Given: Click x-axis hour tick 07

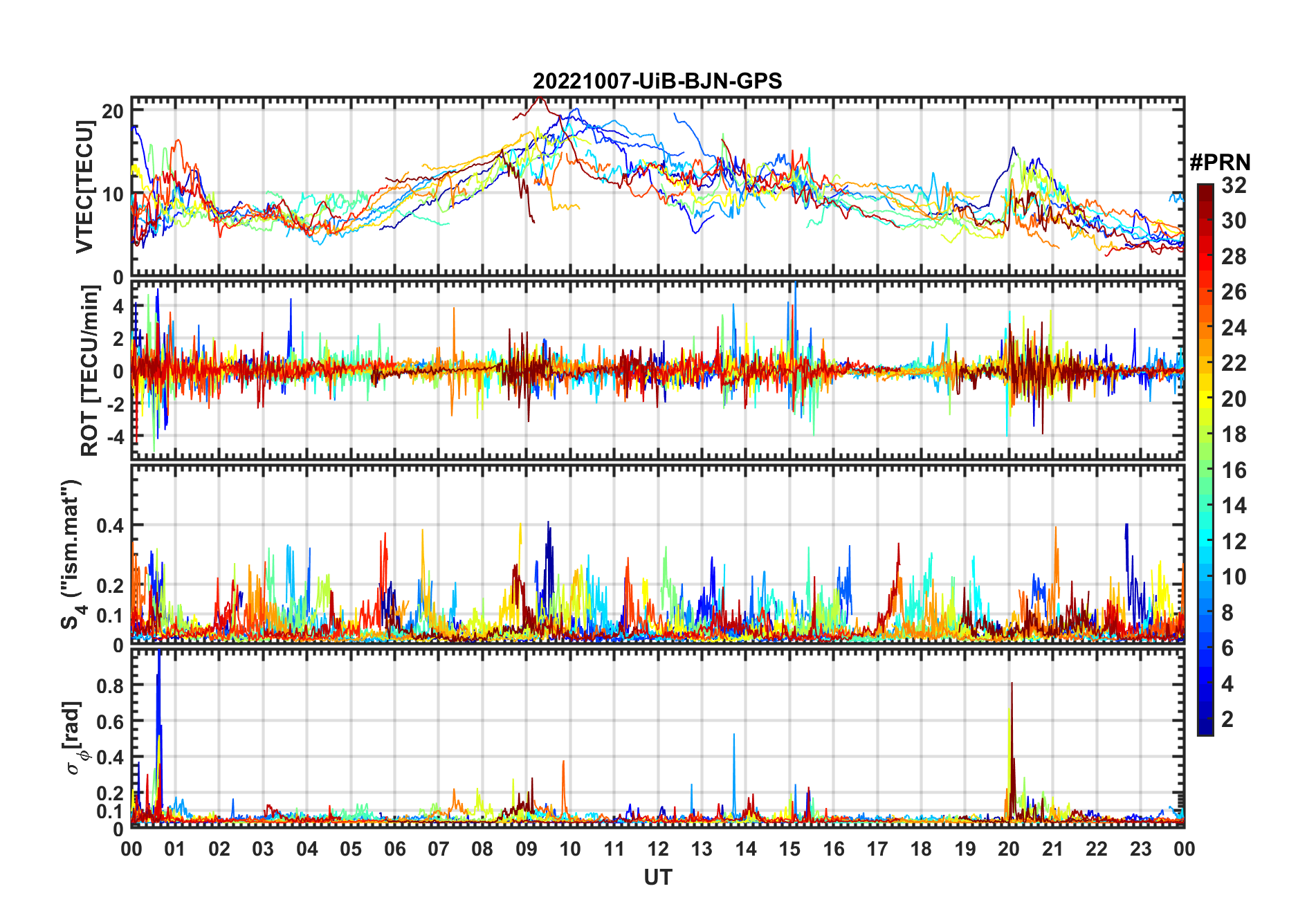Looking at the screenshot, I should click(x=439, y=849).
